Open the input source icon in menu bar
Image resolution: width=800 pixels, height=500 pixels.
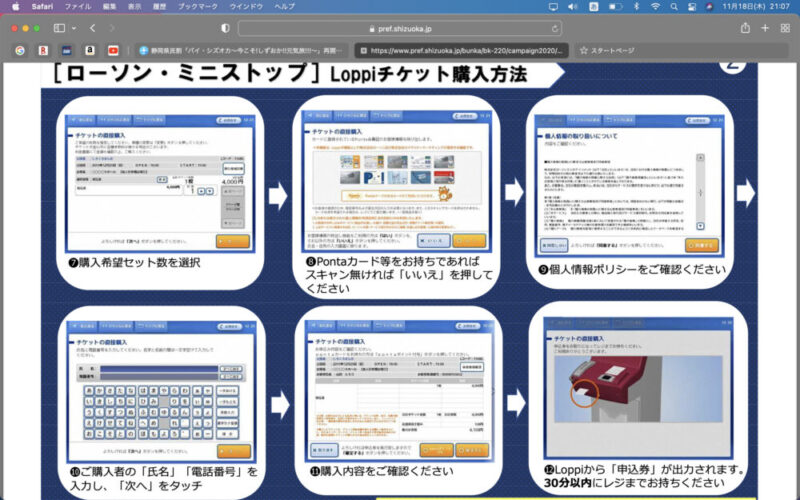593,7
